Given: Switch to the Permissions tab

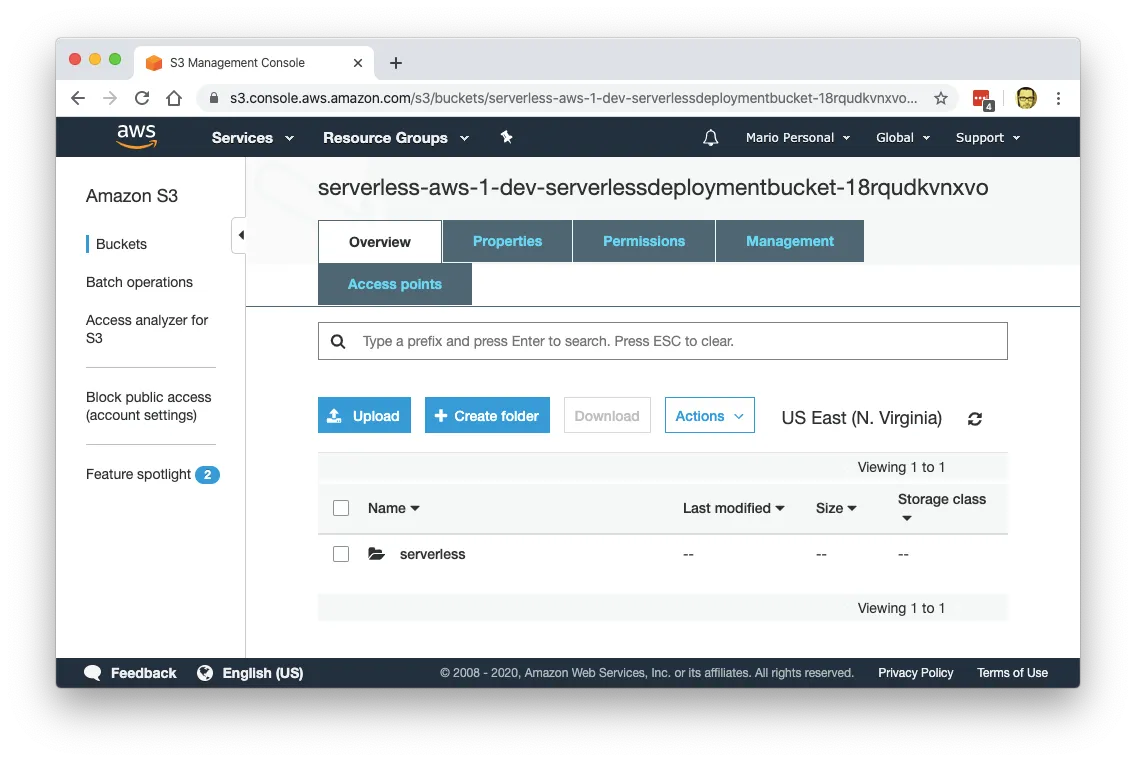Looking at the screenshot, I should click(644, 241).
